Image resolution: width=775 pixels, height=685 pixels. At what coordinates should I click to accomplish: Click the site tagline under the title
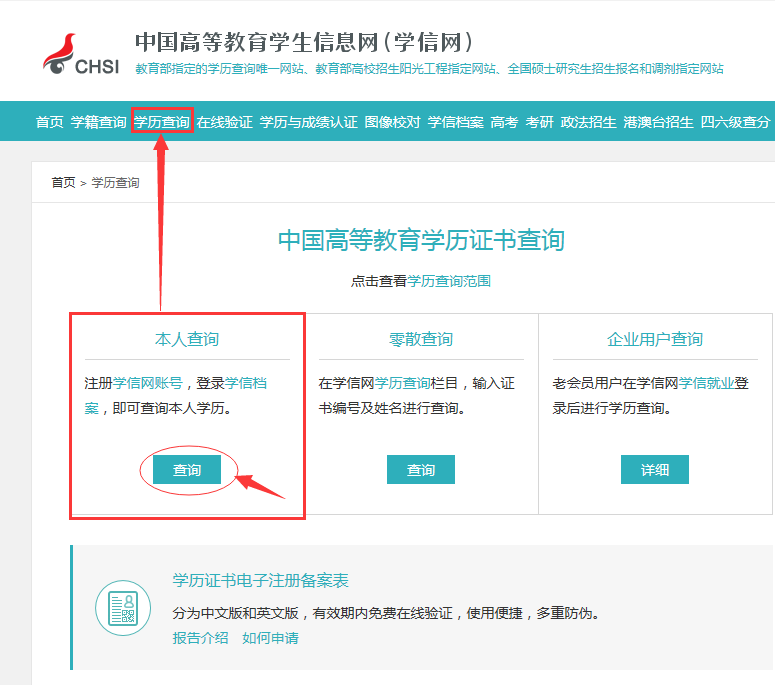coord(430,69)
